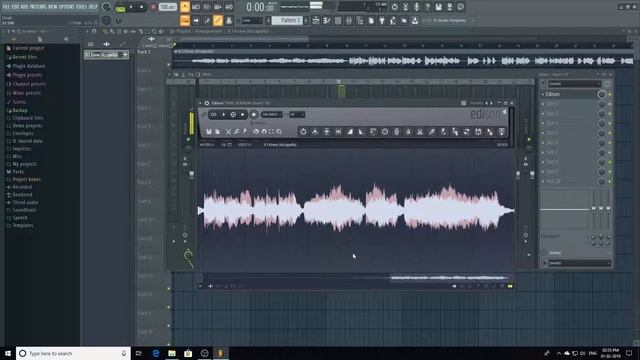This screenshot has height=360, width=640.
Task: Click Edison reverse arrows icon
Action: (x=467, y=132)
